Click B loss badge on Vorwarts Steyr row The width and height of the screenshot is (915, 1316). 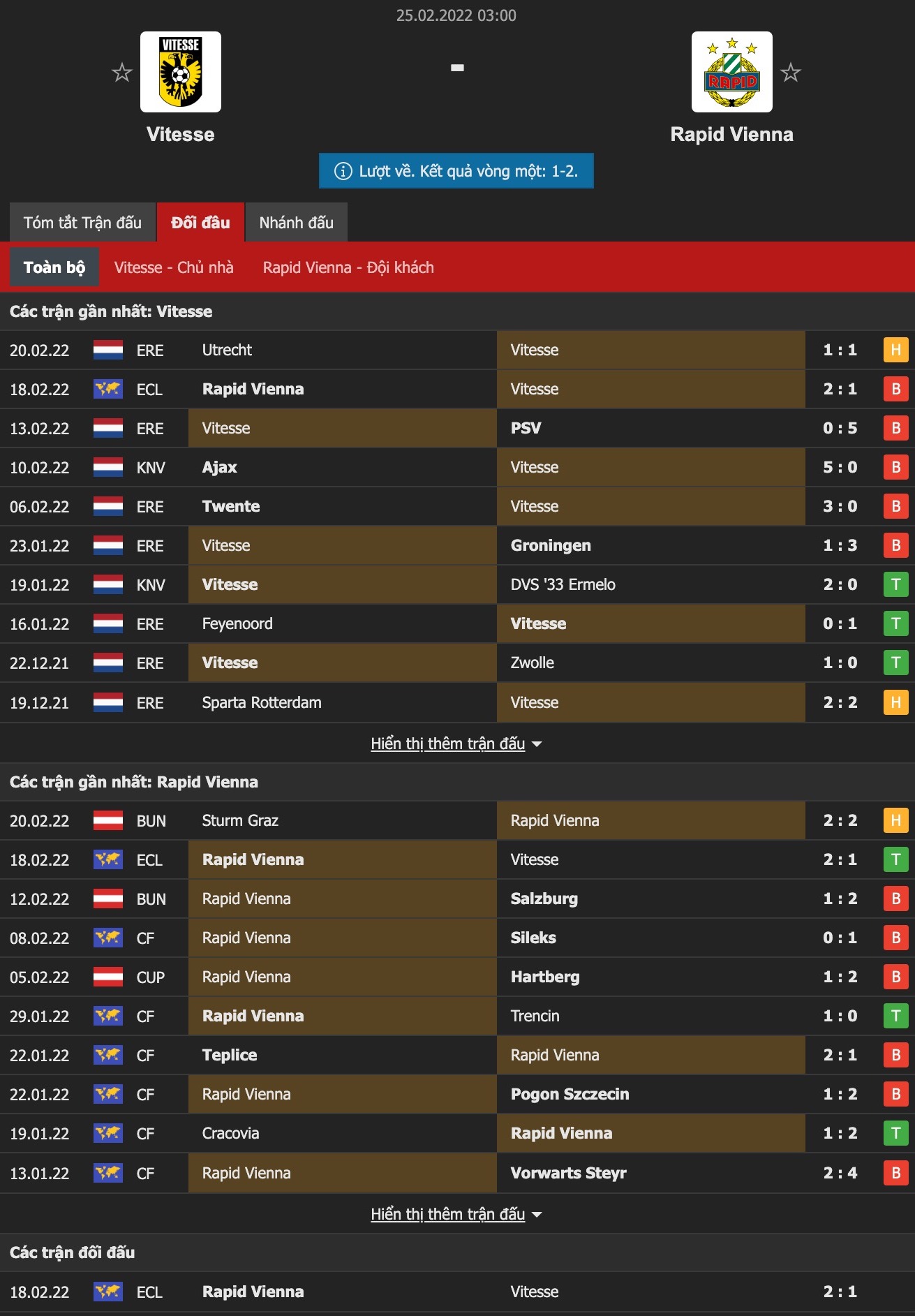tap(896, 1173)
